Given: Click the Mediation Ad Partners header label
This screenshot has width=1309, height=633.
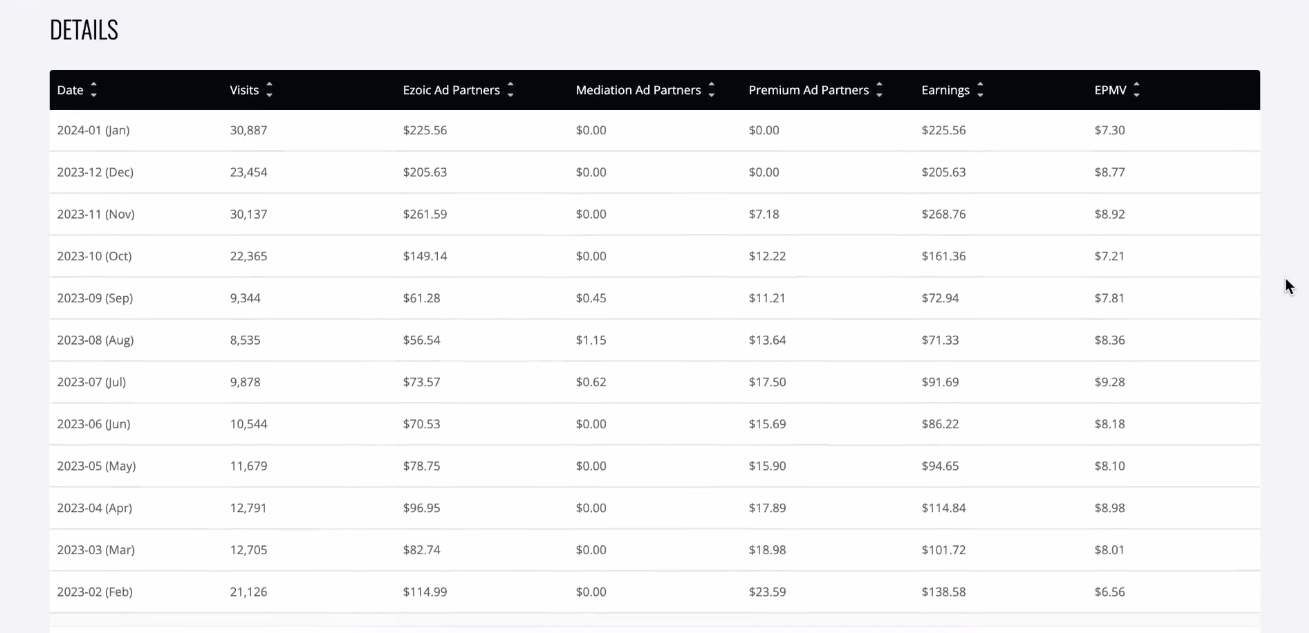Looking at the screenshot, I should coord(638,90).
